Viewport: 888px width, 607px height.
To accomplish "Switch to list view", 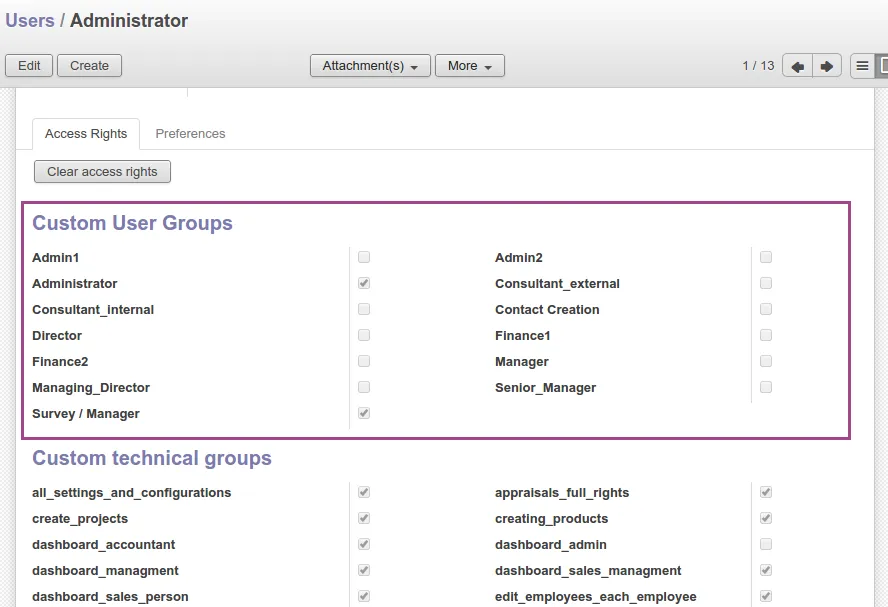I will pyautogui.click(x=862, y=66).
